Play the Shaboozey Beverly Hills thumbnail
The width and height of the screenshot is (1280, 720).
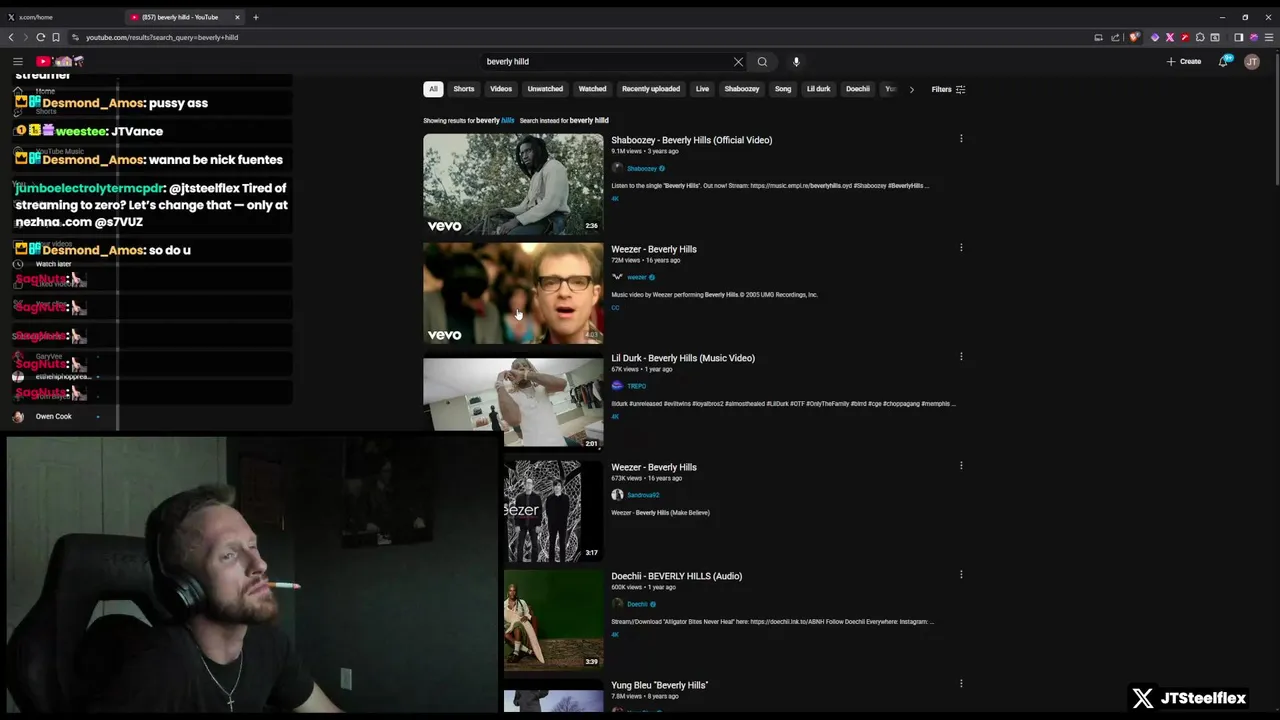coord(513,184)
